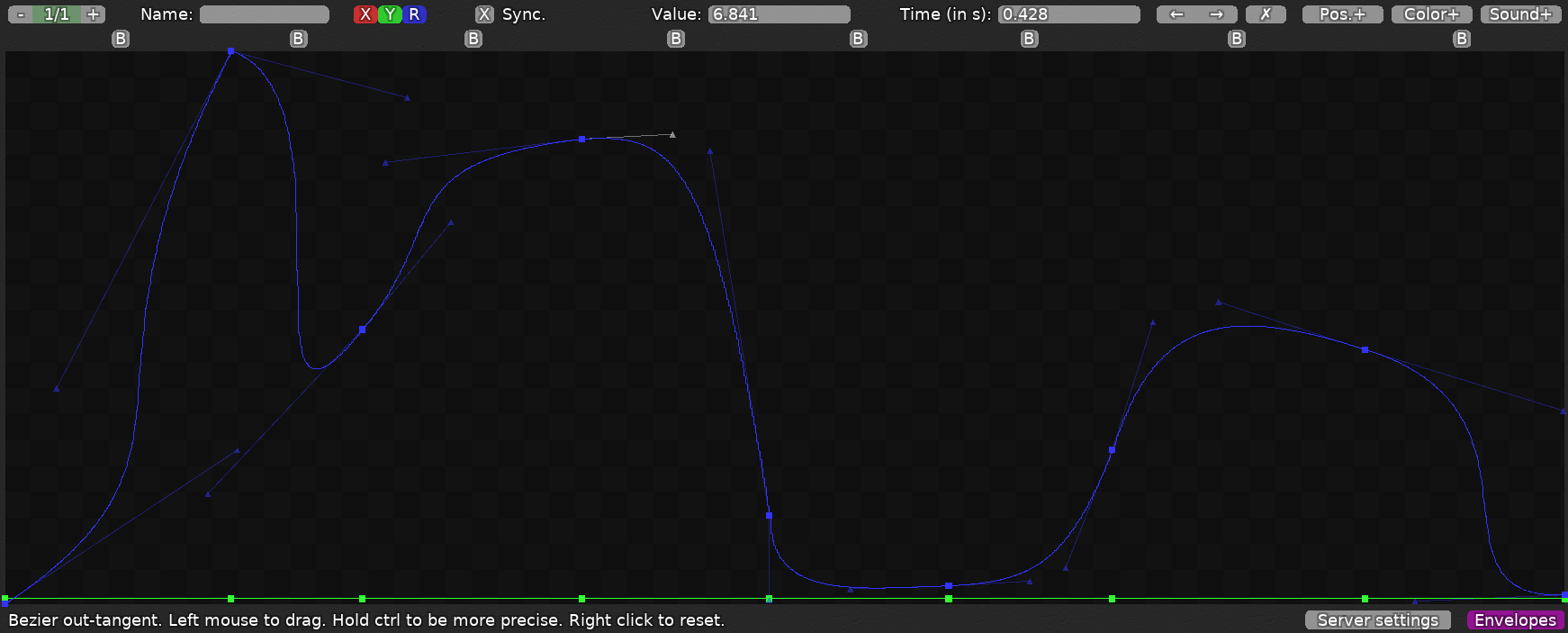Click the Time field showing 0.428
Viewport: 1568px width, 633px height.
(x=1068, y=14)
